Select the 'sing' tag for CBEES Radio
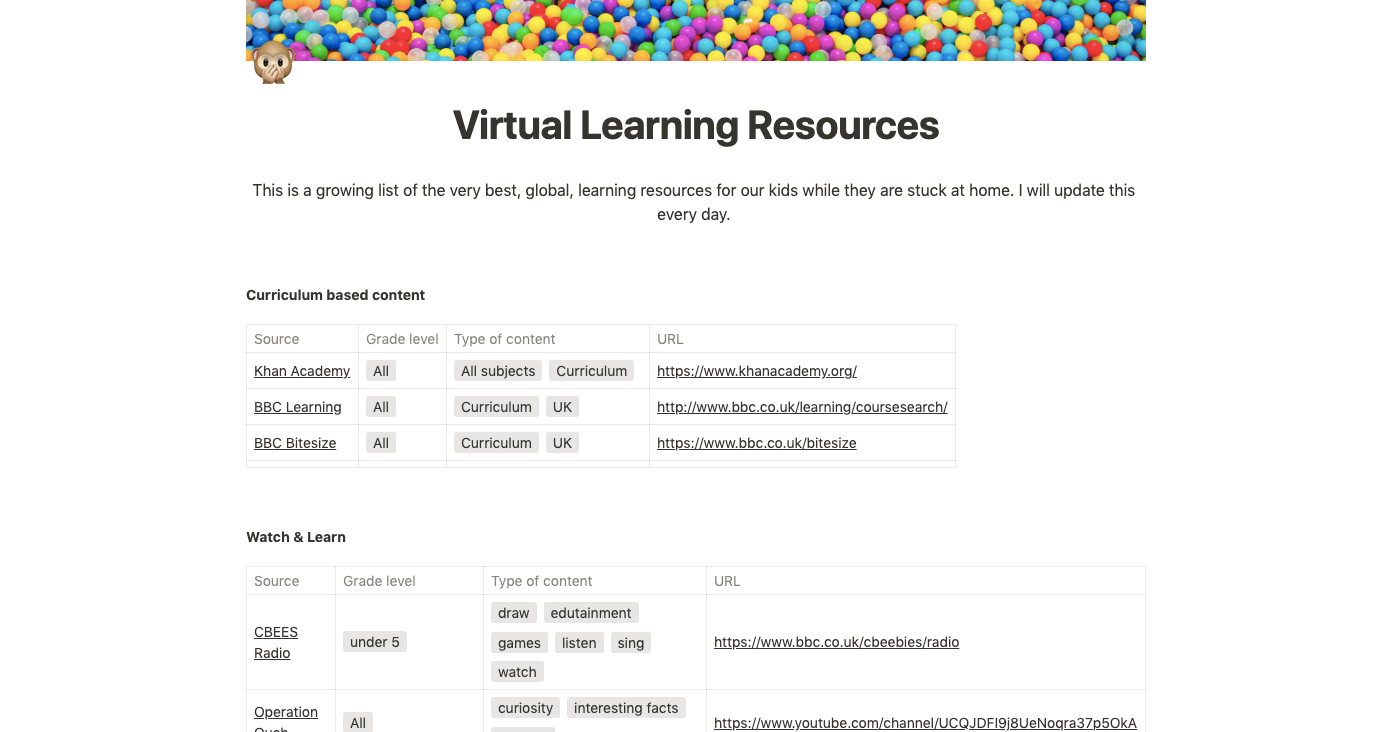 pyautogui.click(x=630, y=643)
